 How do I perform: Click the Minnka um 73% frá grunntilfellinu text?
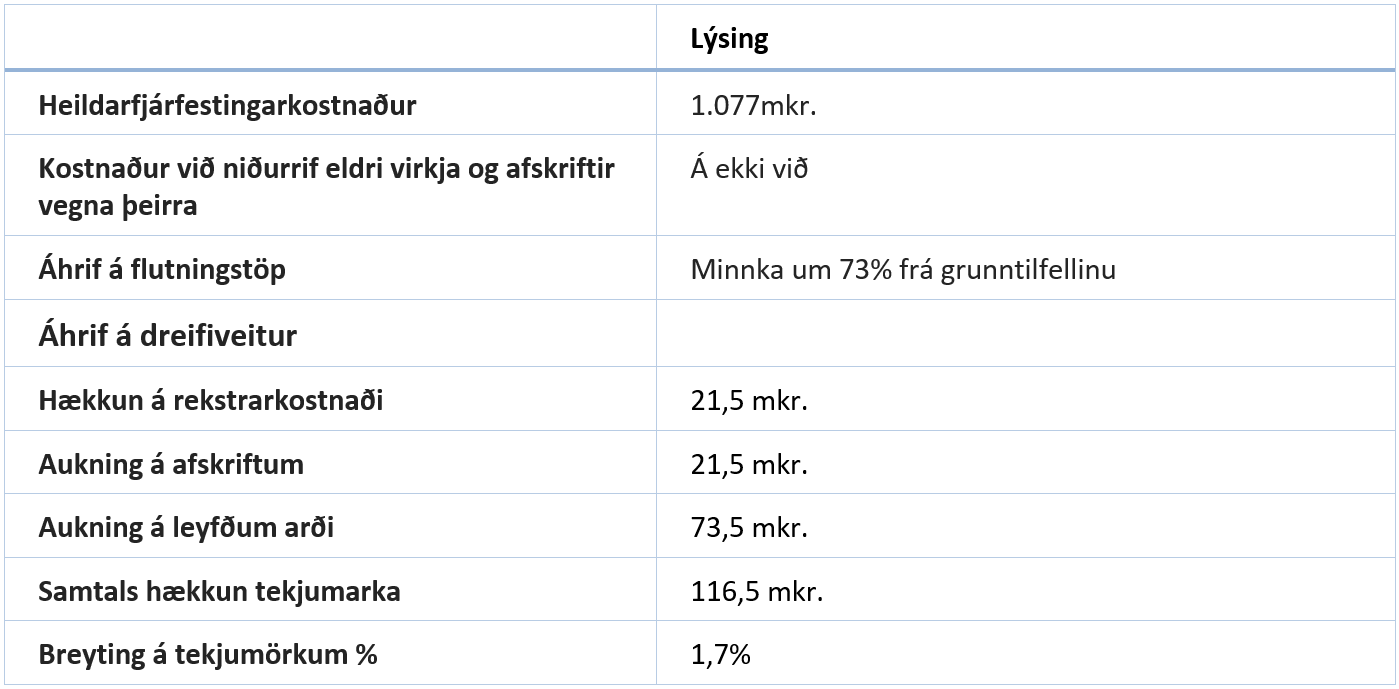[902, 269]
